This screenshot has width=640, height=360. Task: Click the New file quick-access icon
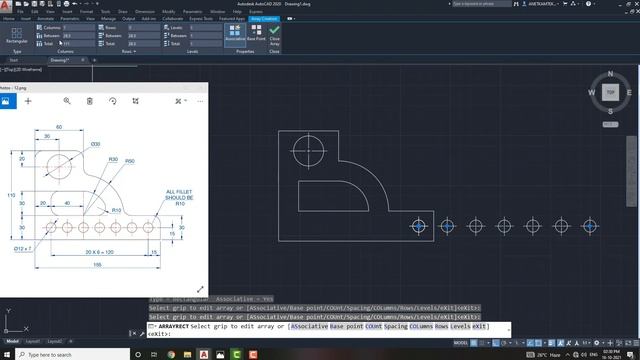point(18,4)
